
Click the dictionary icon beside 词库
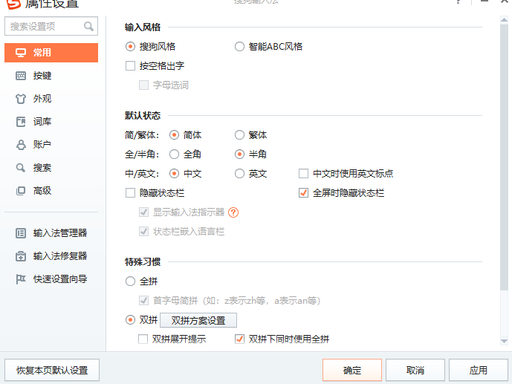(x=21, y=122)
